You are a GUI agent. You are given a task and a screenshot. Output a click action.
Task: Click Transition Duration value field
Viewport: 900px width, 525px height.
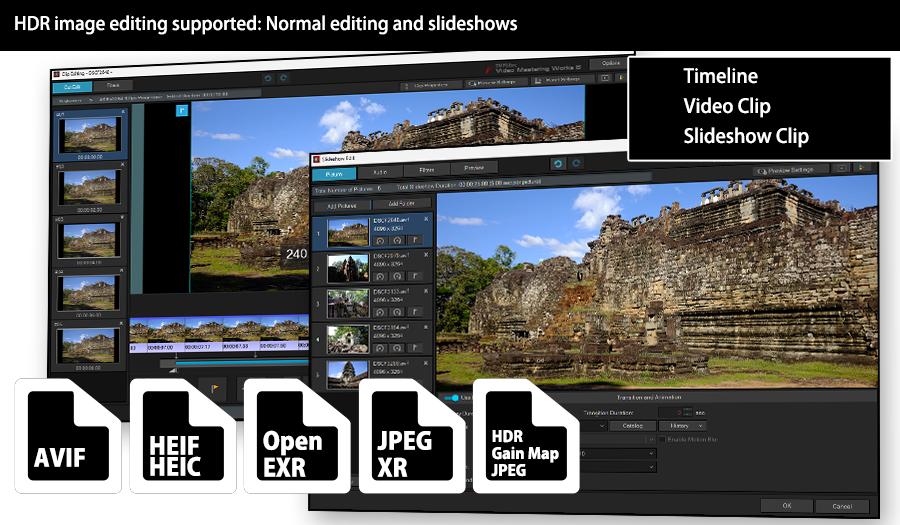(670, 412)
